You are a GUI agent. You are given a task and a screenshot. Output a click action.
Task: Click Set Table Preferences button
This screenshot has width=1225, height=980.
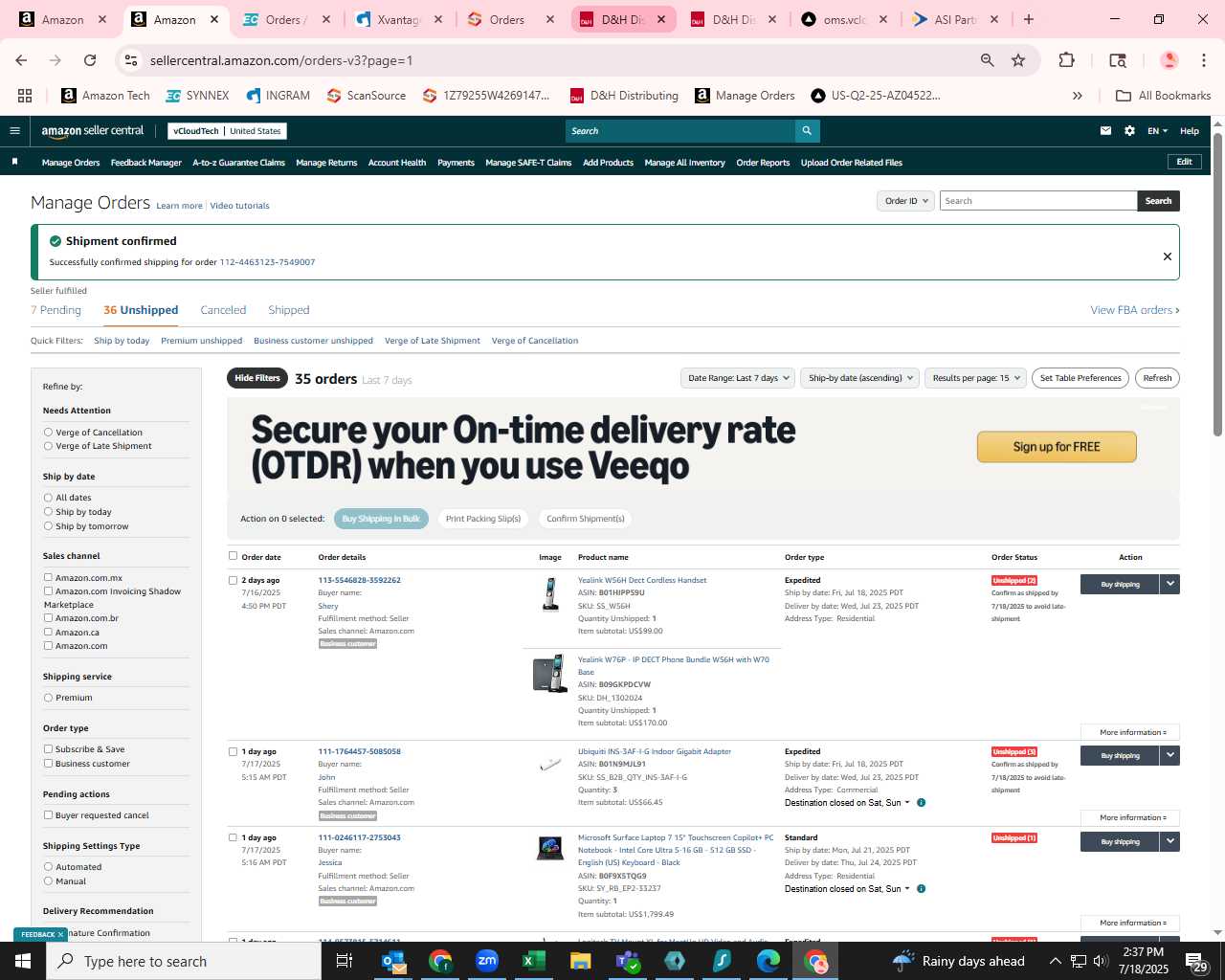[1080, 378]
